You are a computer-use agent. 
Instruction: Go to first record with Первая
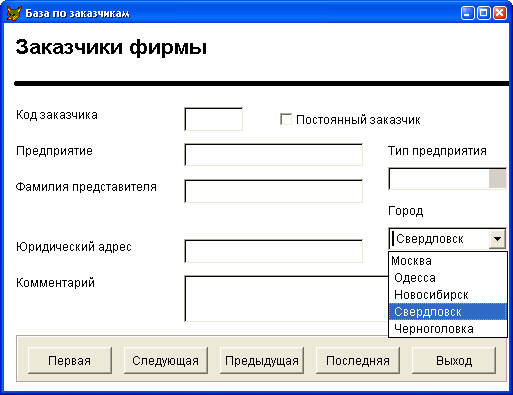click(70, 360)
